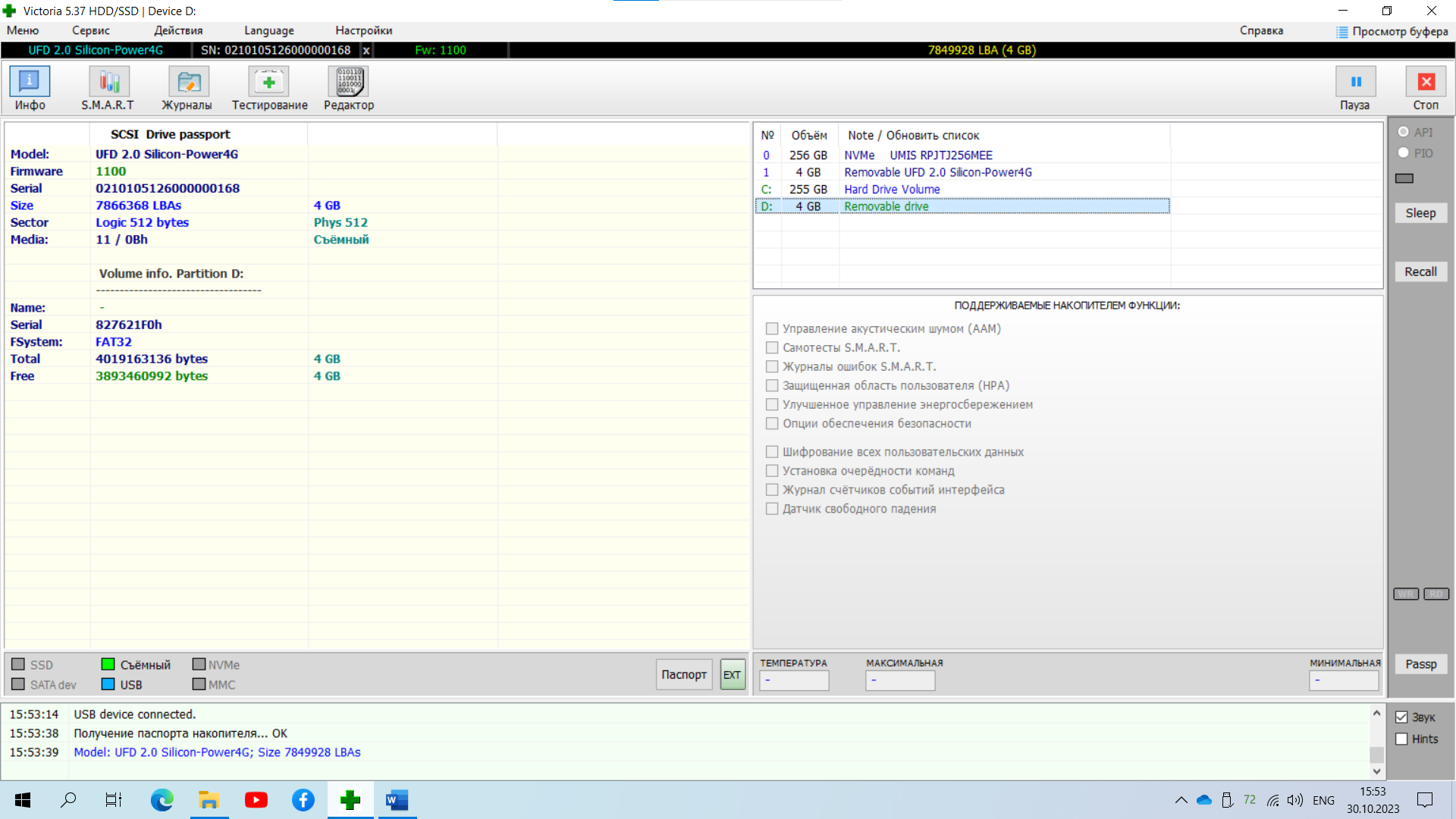Toggle Защищенная область пользователя (HPA) checkbox

point(772,385)
